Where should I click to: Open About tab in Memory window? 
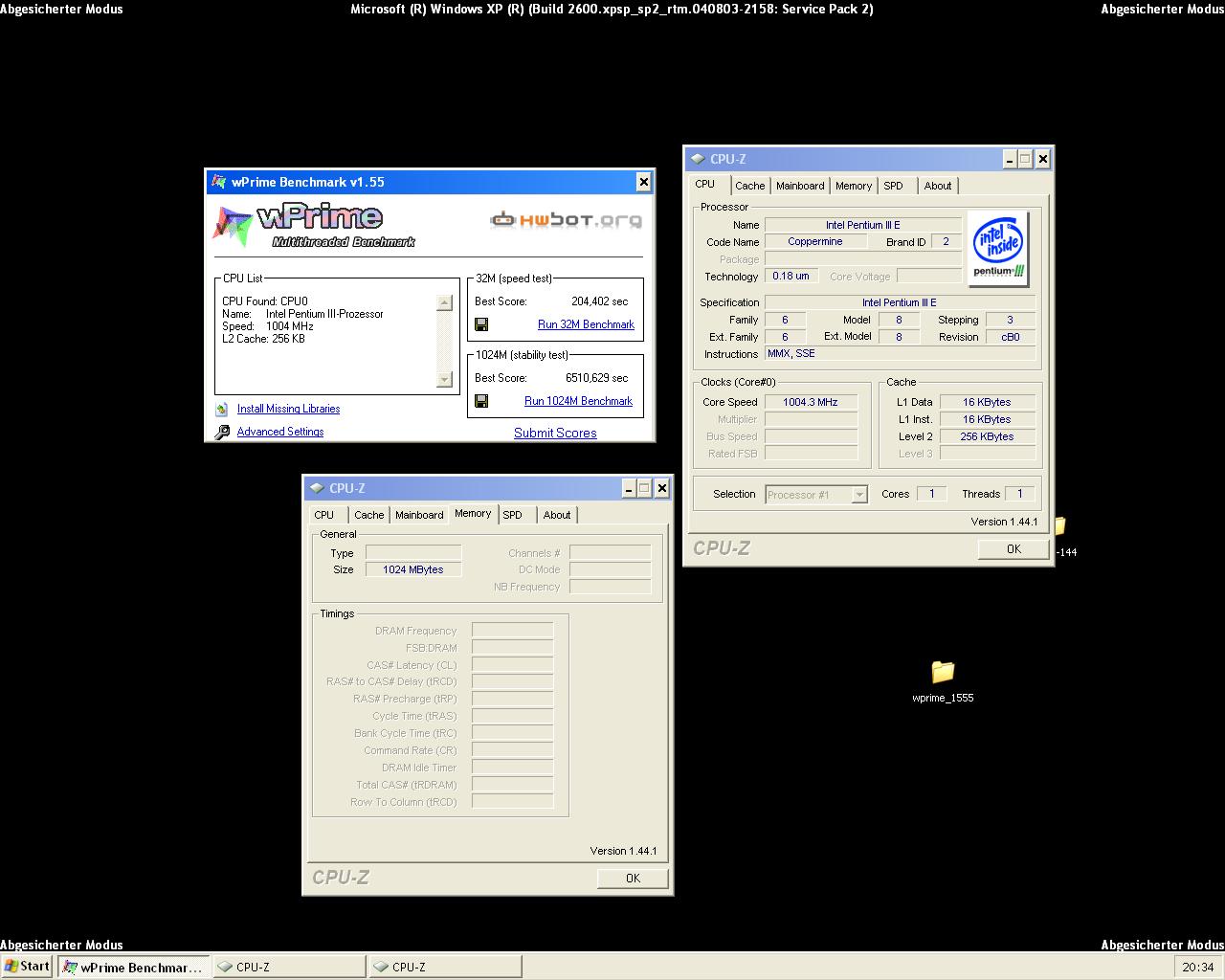tap(557, 515)
